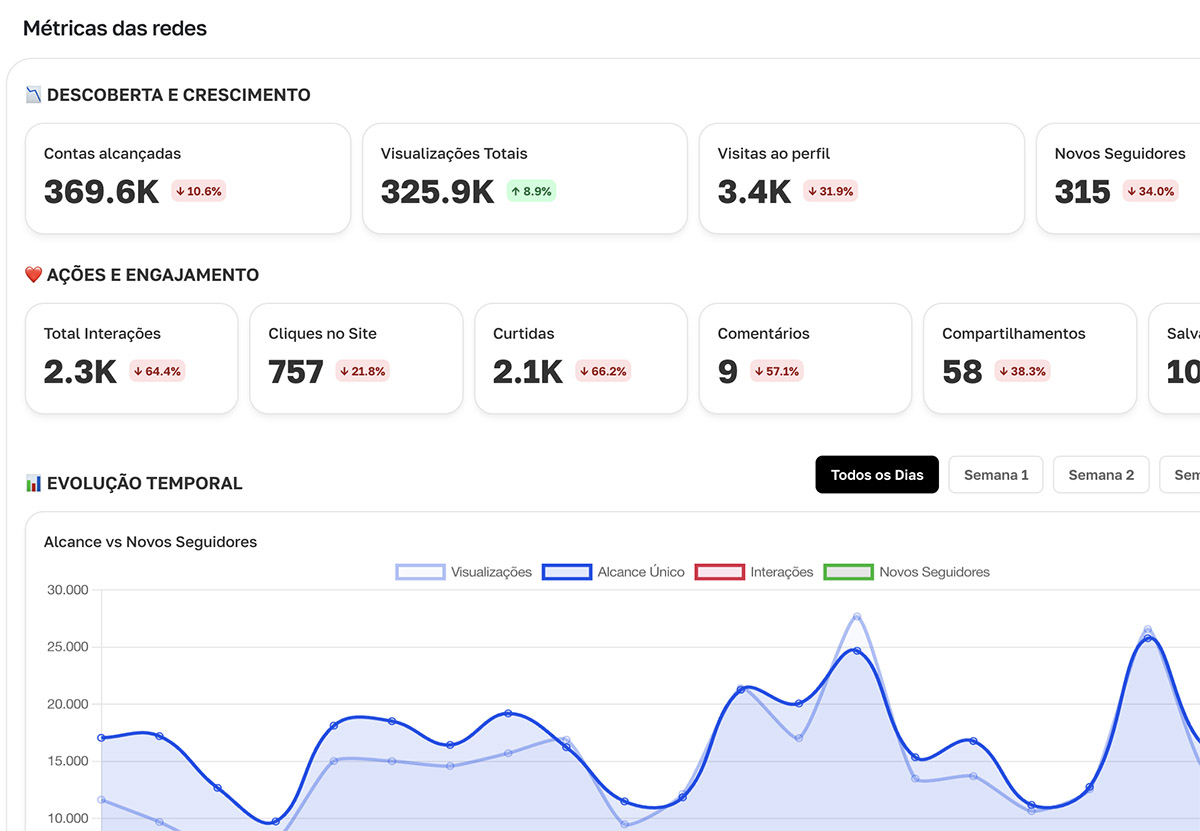The width and height of the screenshot is (1200, 831).
Task: Click the chart icon beside Descoberta e Crescimento
Action: coord(33,95)
